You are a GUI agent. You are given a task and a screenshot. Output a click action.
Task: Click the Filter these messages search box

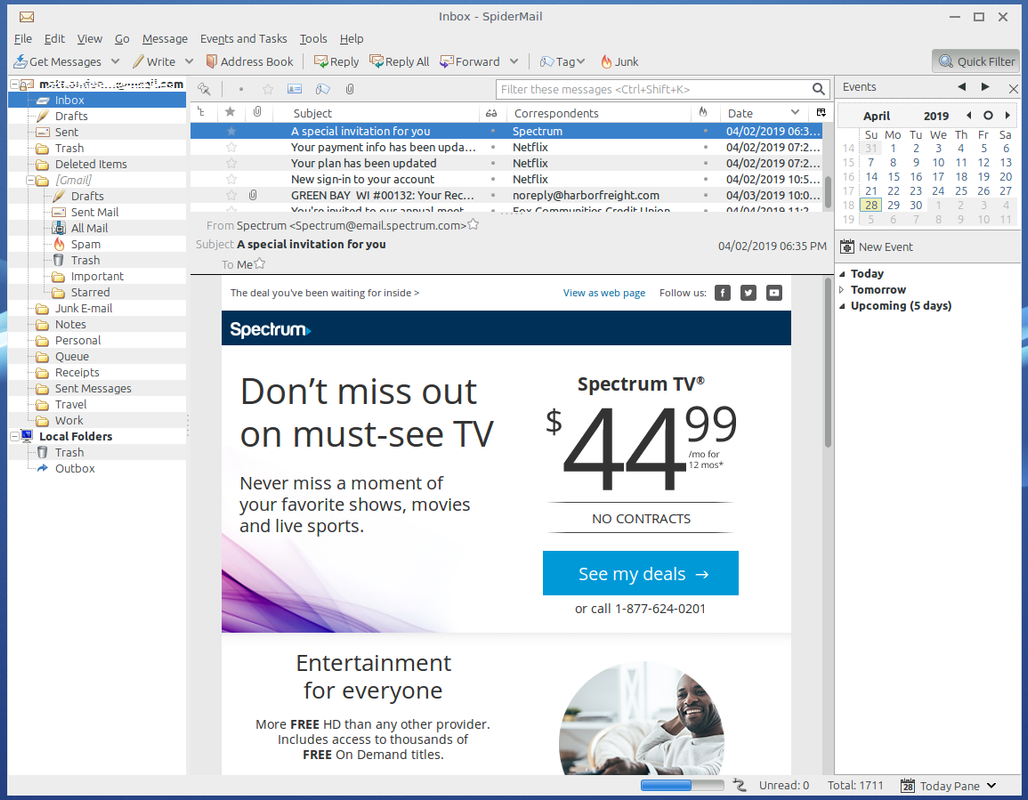[x=662, y=89]
